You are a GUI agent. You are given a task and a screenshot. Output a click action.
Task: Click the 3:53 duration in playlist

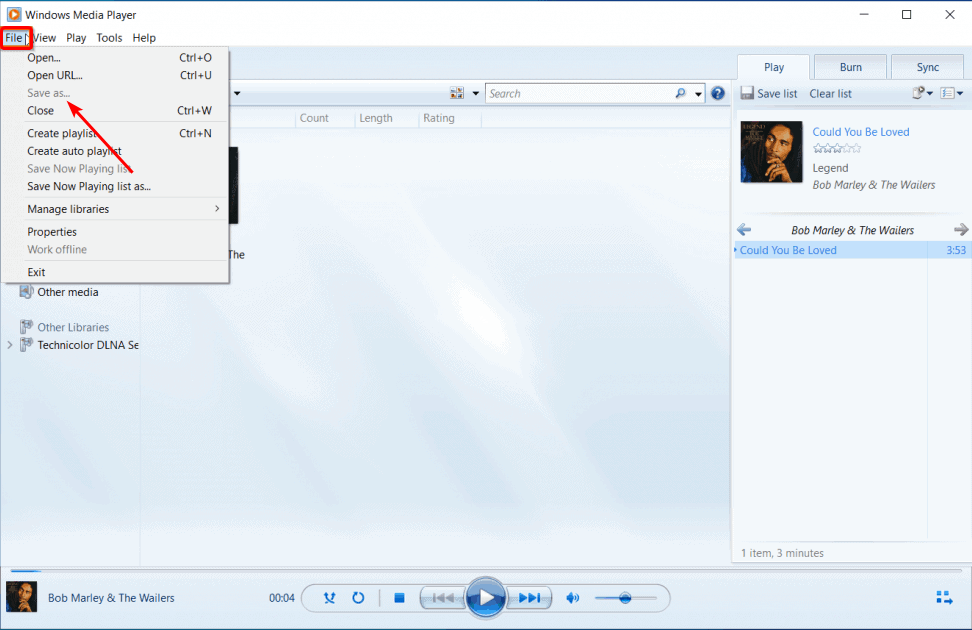click(956, 250)
